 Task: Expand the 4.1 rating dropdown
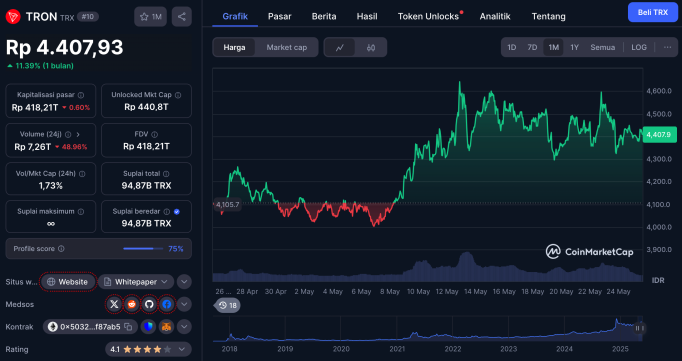pos(148,349)
